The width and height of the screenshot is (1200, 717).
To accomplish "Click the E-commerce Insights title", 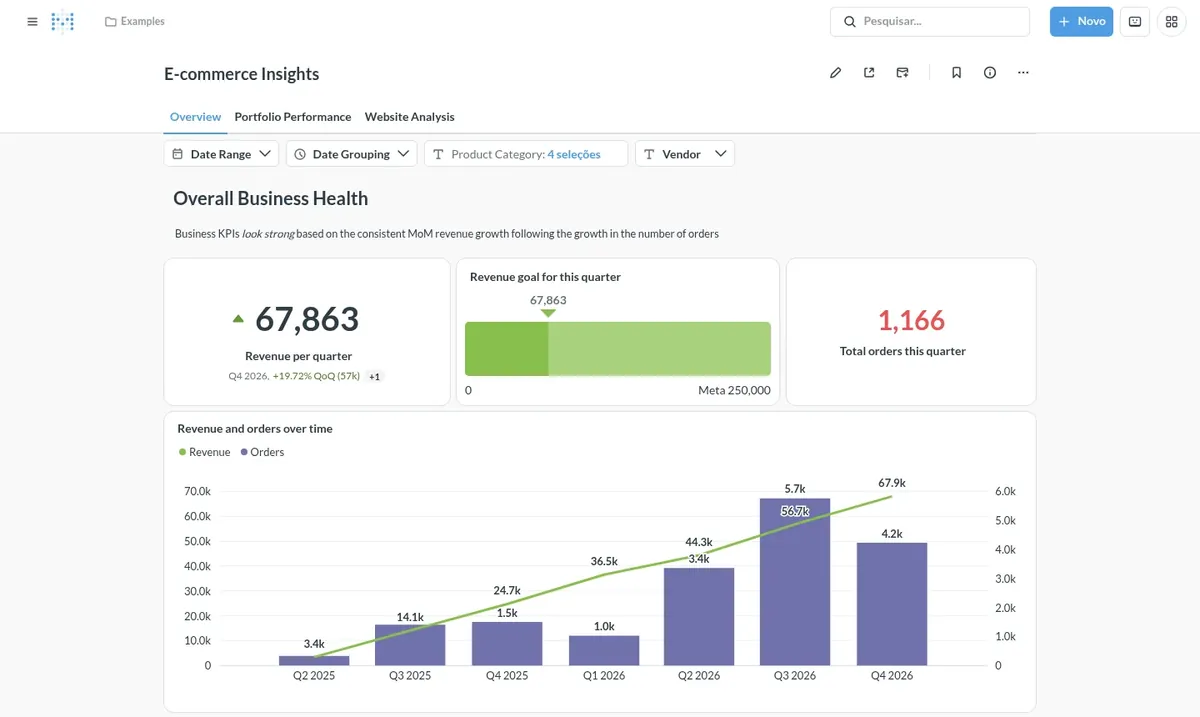I will tap(242, 74).
